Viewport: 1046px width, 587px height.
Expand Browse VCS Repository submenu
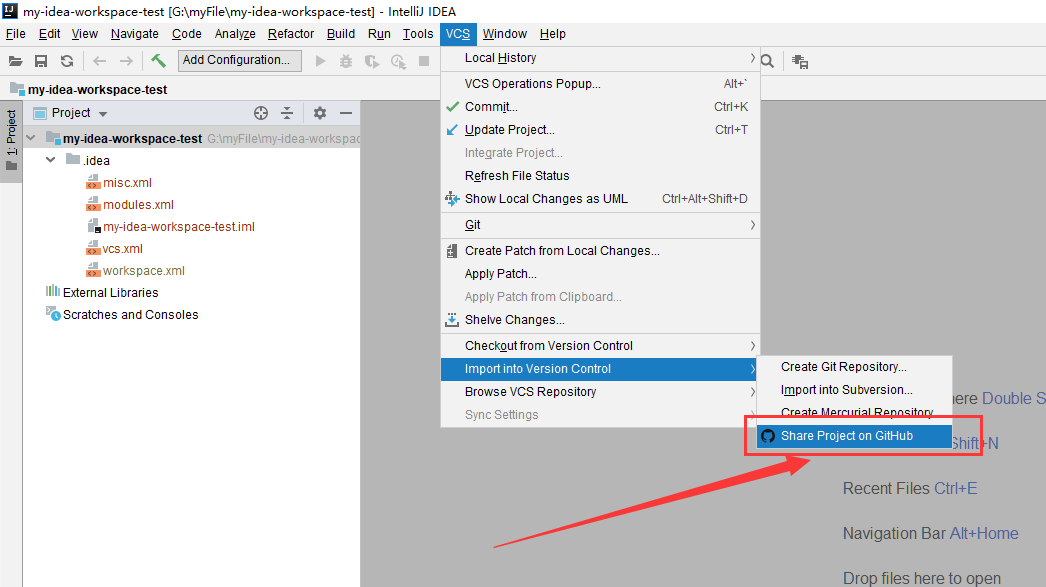(x=600, y=392)
